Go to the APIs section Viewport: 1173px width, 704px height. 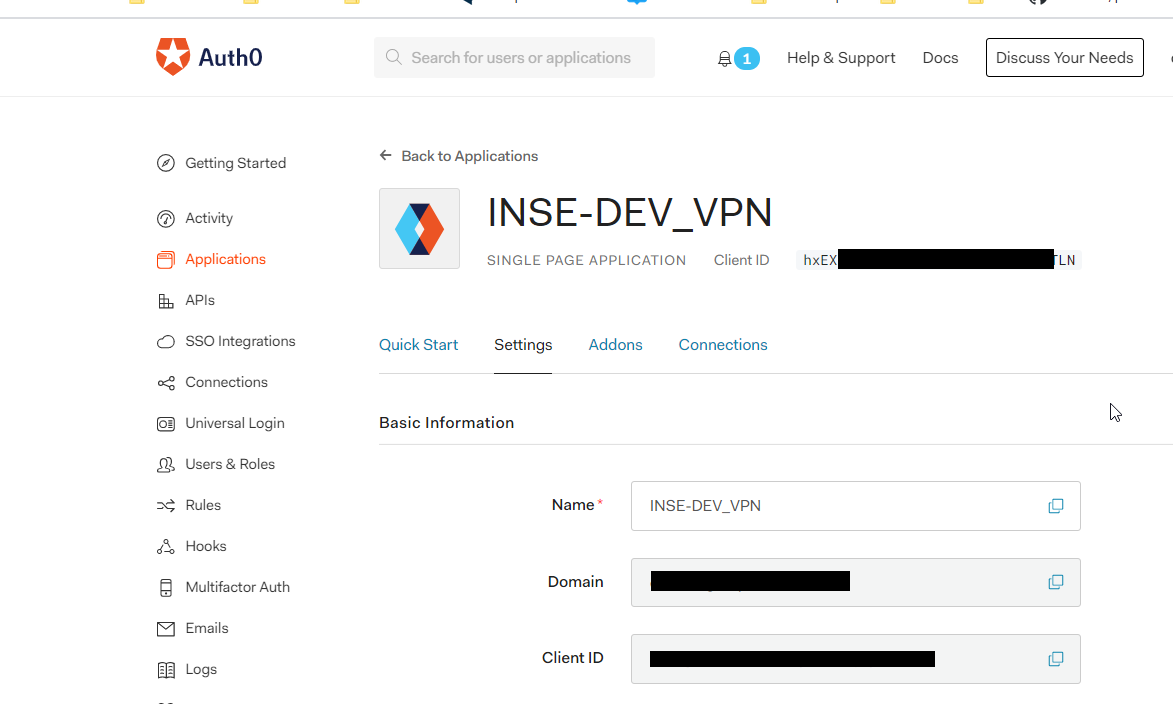[199, 300]
